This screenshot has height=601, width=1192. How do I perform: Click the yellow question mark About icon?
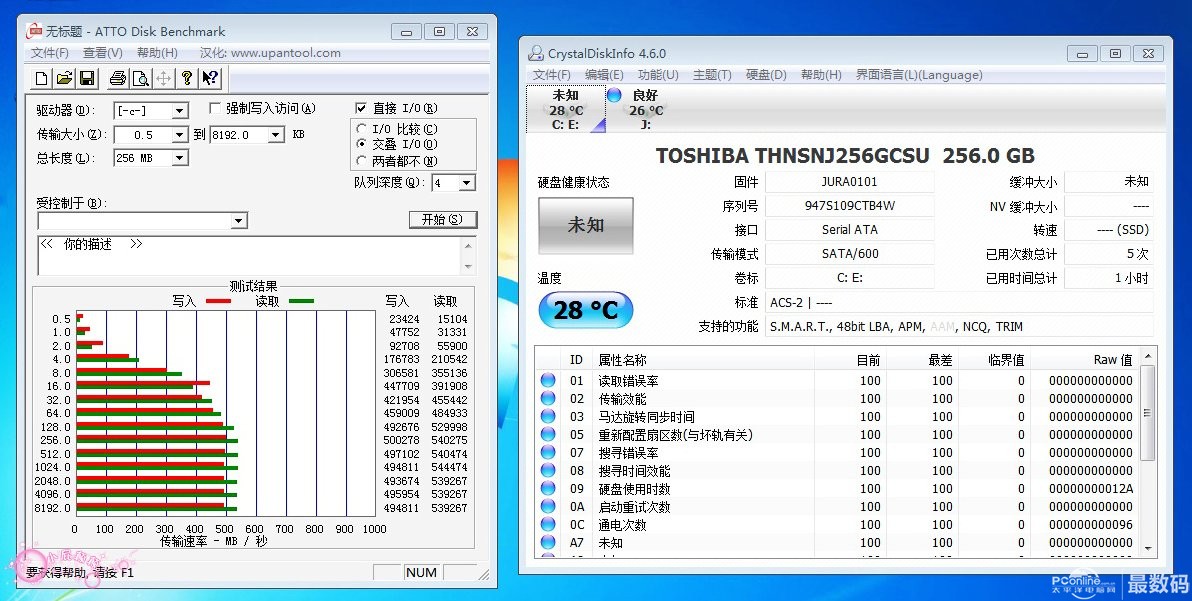coord(186,78)
